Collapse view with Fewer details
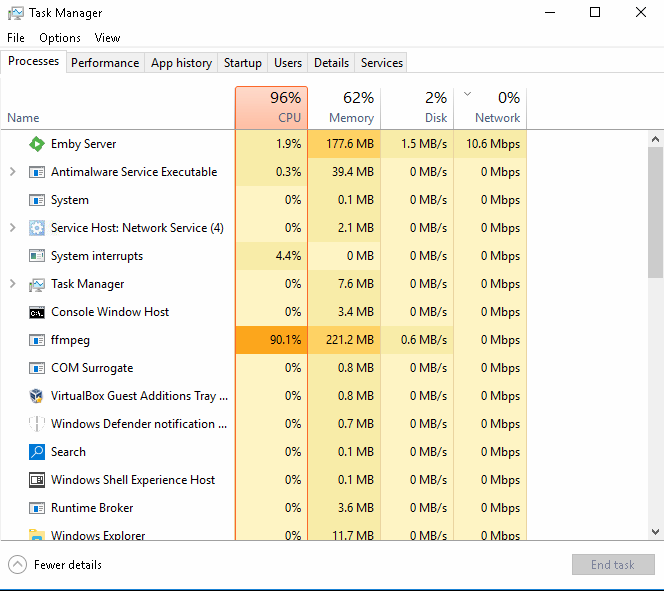Viewport: 664px width, 591px height. coord(56,565)
